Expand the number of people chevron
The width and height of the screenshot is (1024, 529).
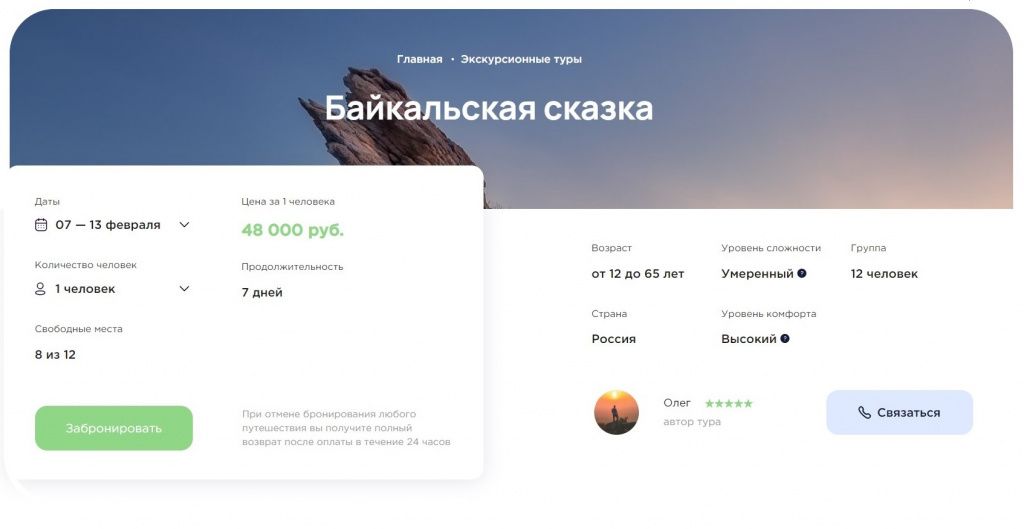tap(184, 289)
